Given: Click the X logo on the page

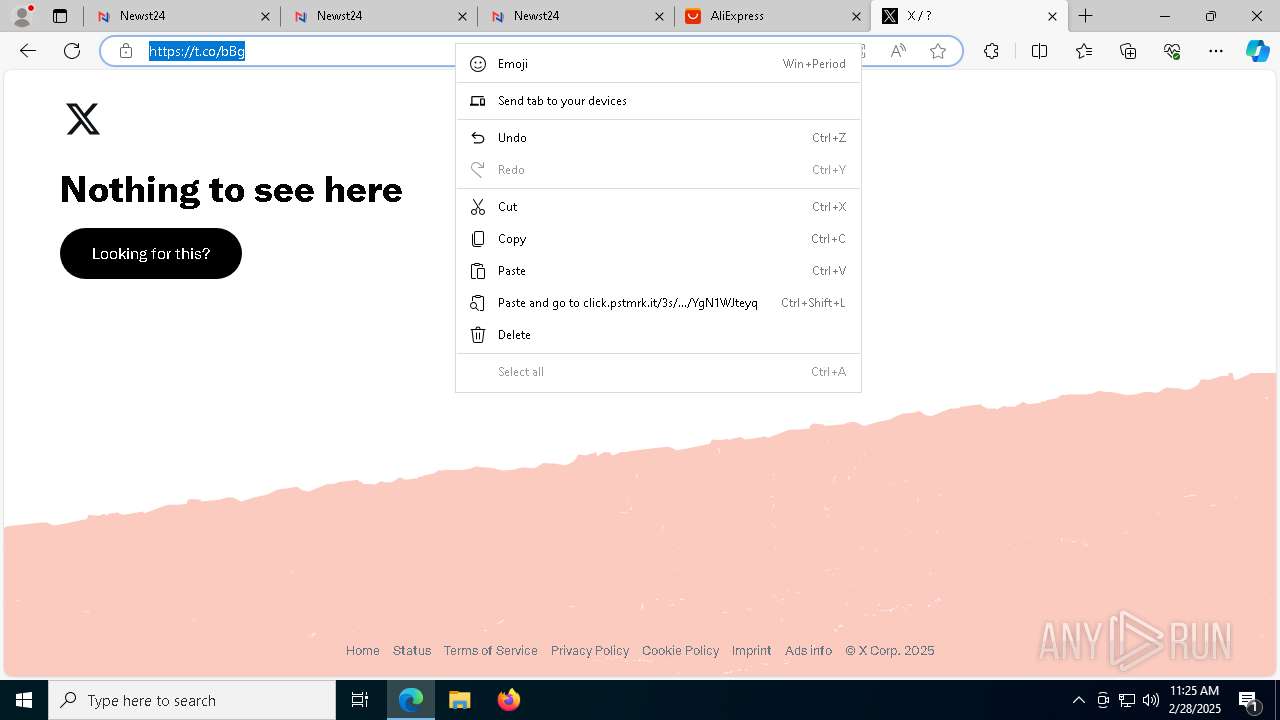Looking at the screenshot, I should coord(83,120).
